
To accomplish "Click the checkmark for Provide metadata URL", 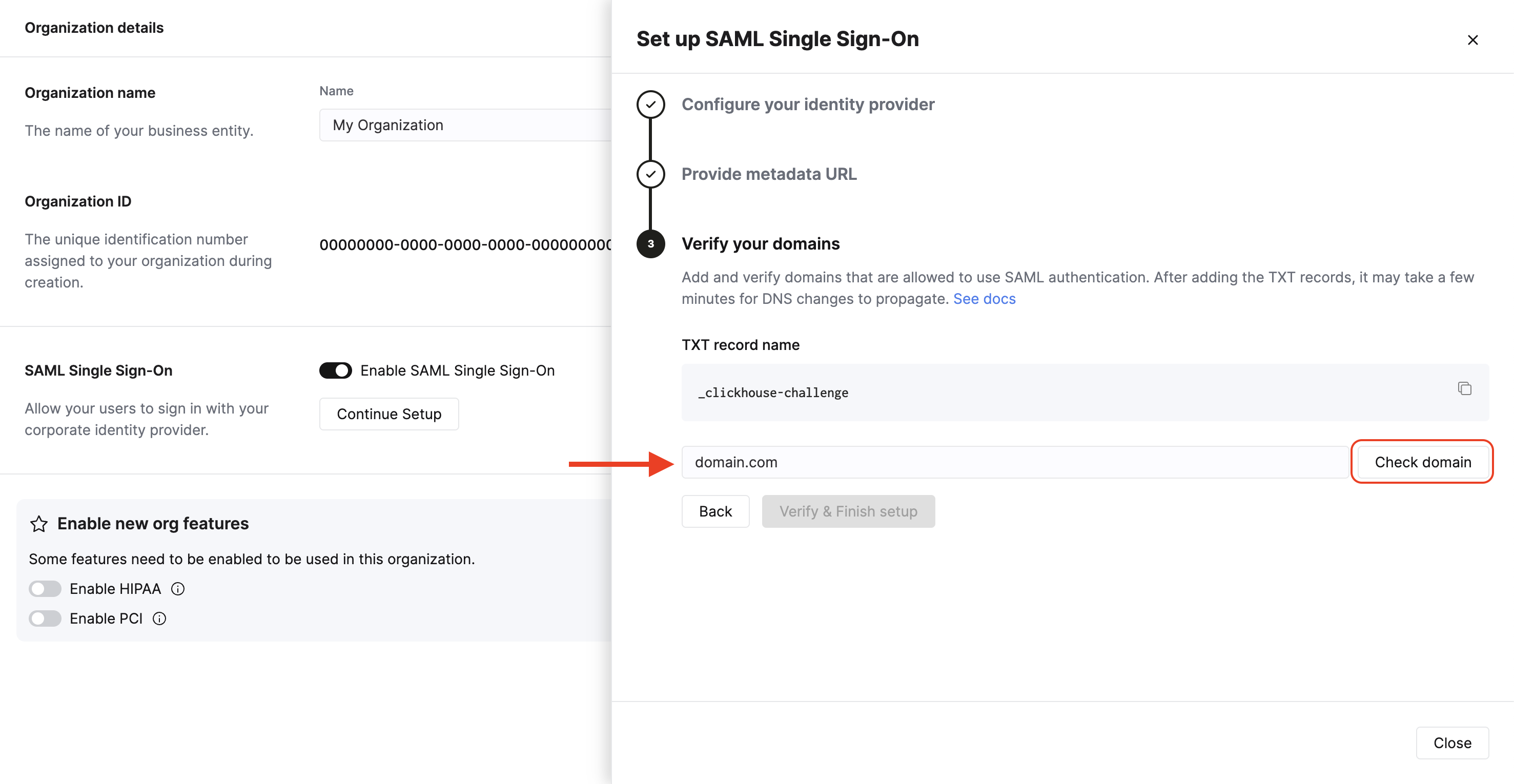I will pyautogui.click(x=650, y=174).
